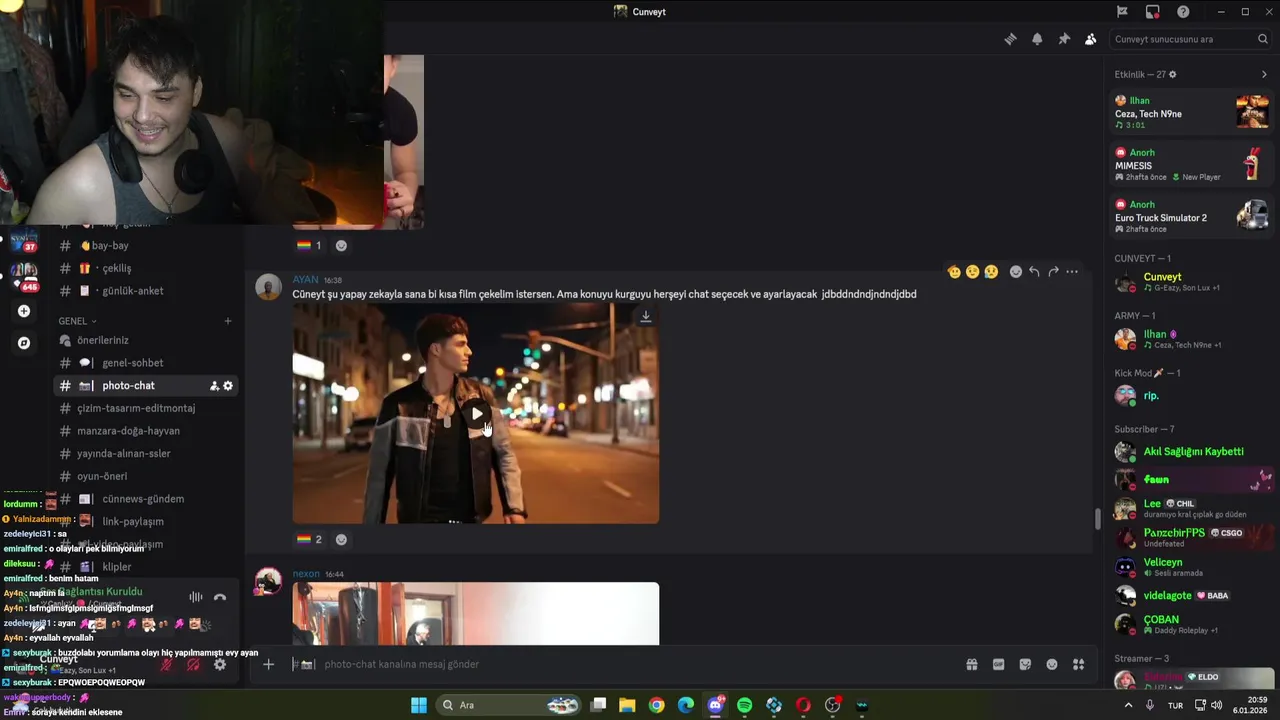Viewport: 1280px width, 720px height.
Task: Open the Threads icon in channel header
Action: click(1010, 39)
